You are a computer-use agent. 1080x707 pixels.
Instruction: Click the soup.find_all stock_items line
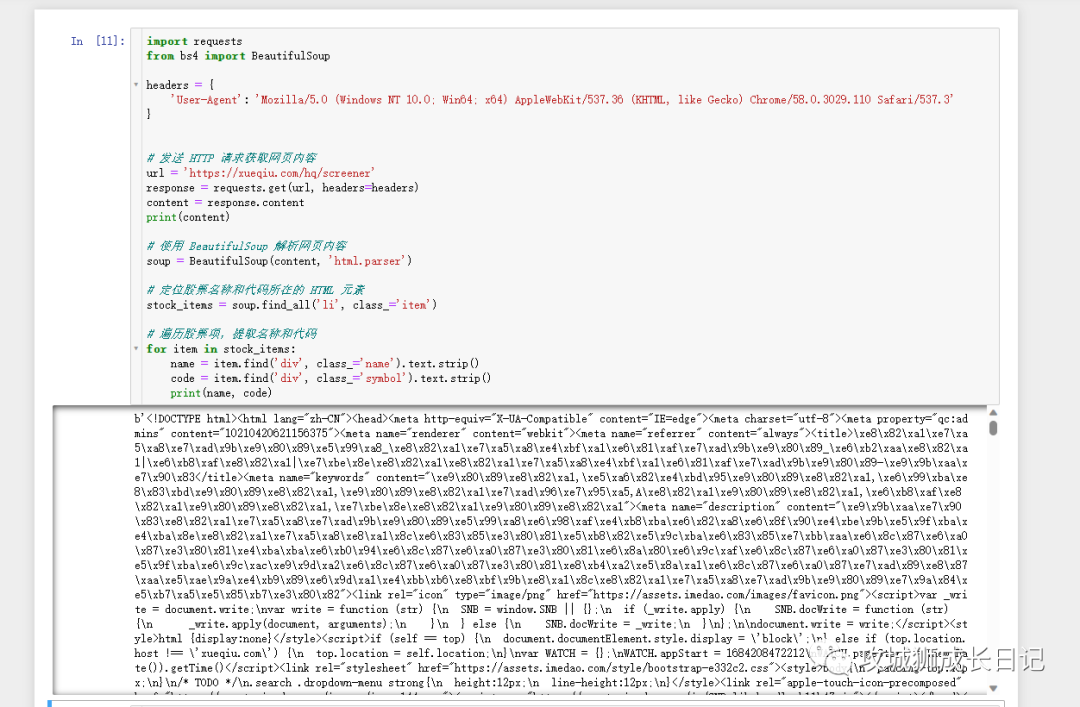(x=292, y=305)
